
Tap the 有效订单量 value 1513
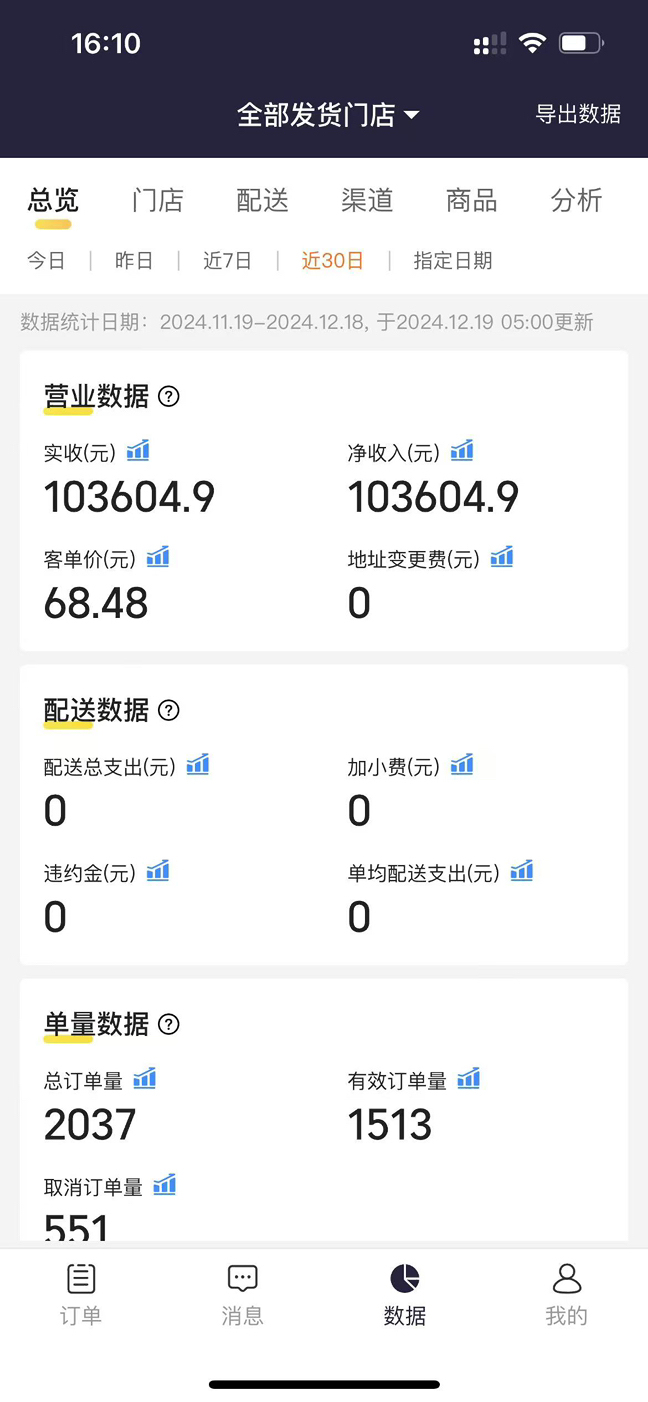pyautogui.click(x=391, y=1125)
